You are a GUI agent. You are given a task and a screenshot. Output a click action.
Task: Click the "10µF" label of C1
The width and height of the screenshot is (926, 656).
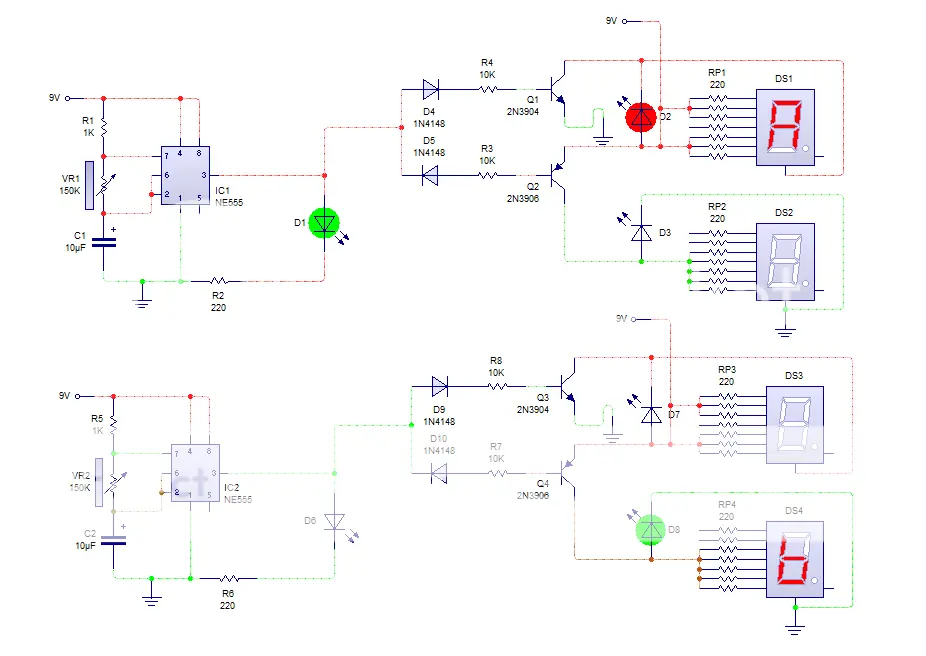[76, 248]
